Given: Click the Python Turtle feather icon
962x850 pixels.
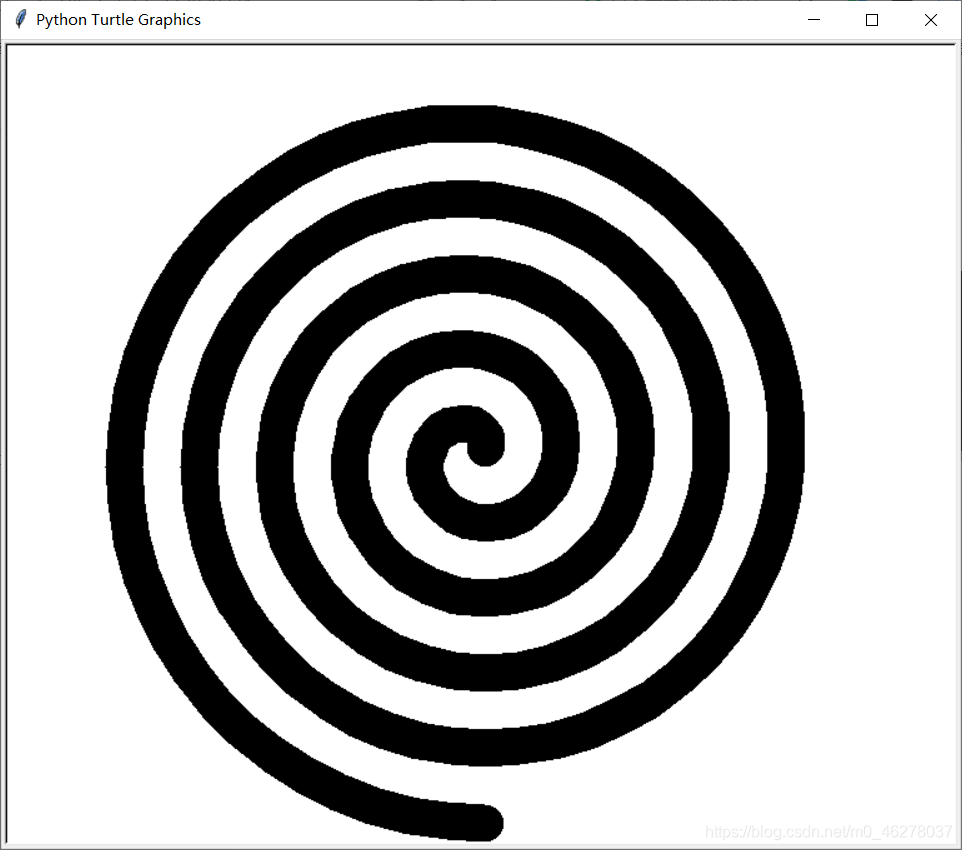Looking at the screenshot, I should click(x=21, y=20).
